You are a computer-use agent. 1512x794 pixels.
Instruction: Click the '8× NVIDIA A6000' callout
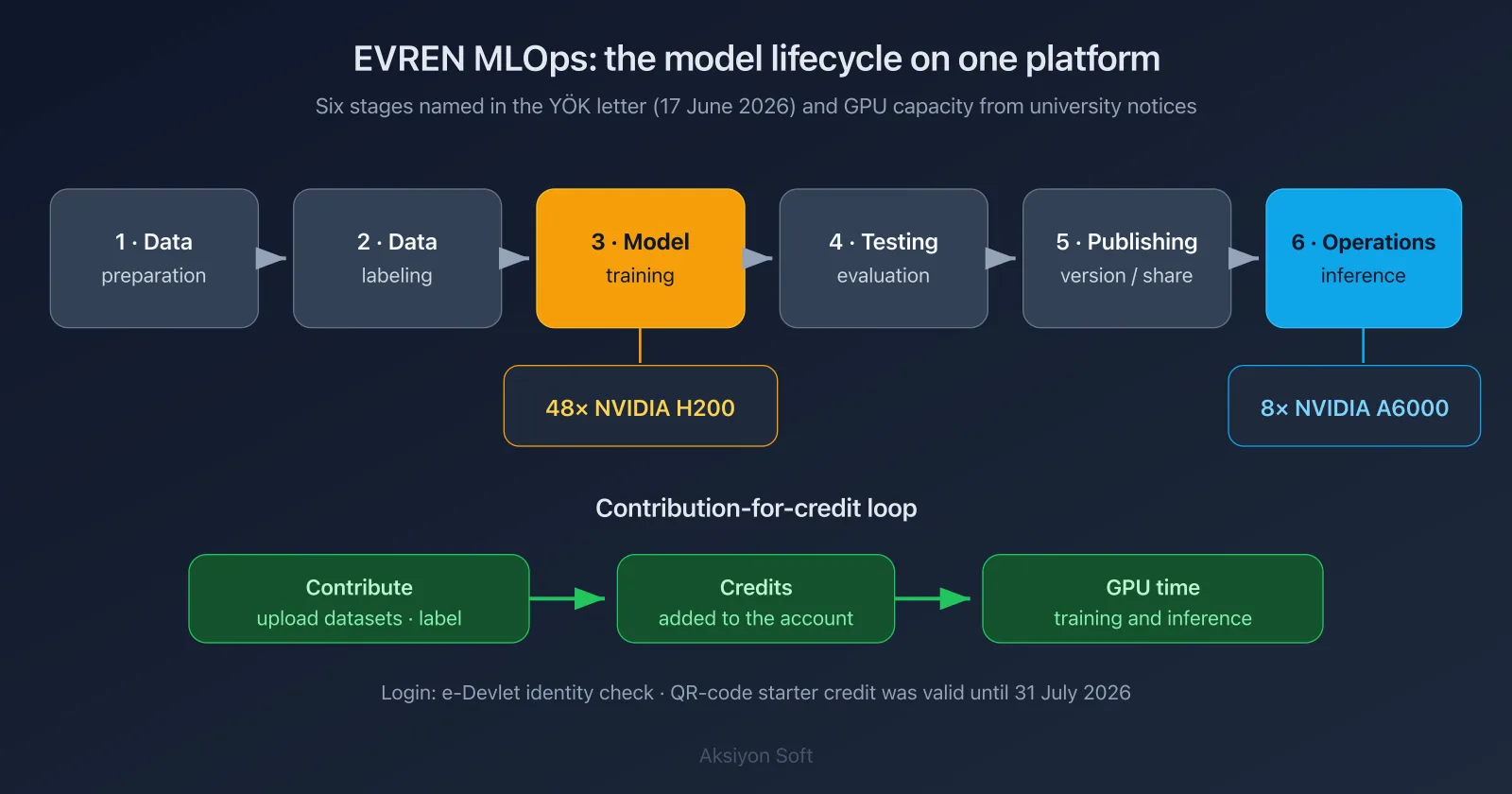[x=1354, y=406]
